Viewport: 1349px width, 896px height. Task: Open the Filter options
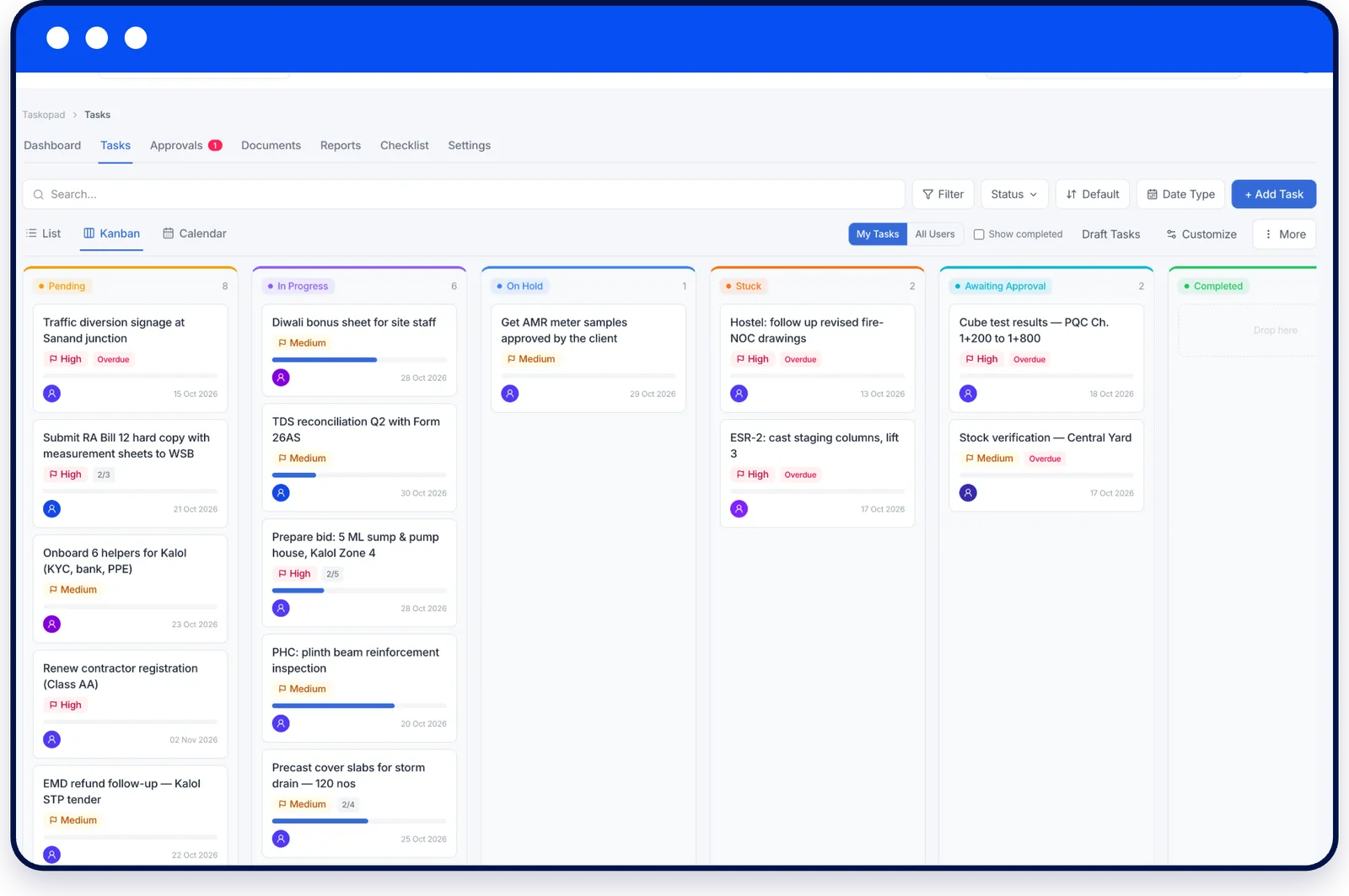[943, 195]
